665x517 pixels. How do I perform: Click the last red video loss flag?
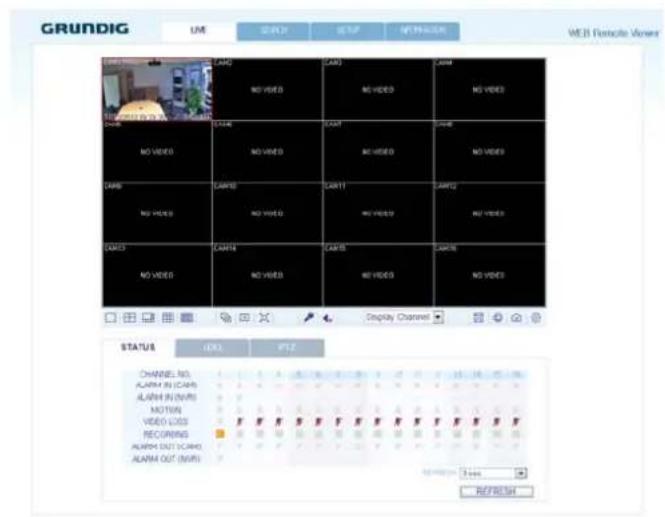pos(516,422)
